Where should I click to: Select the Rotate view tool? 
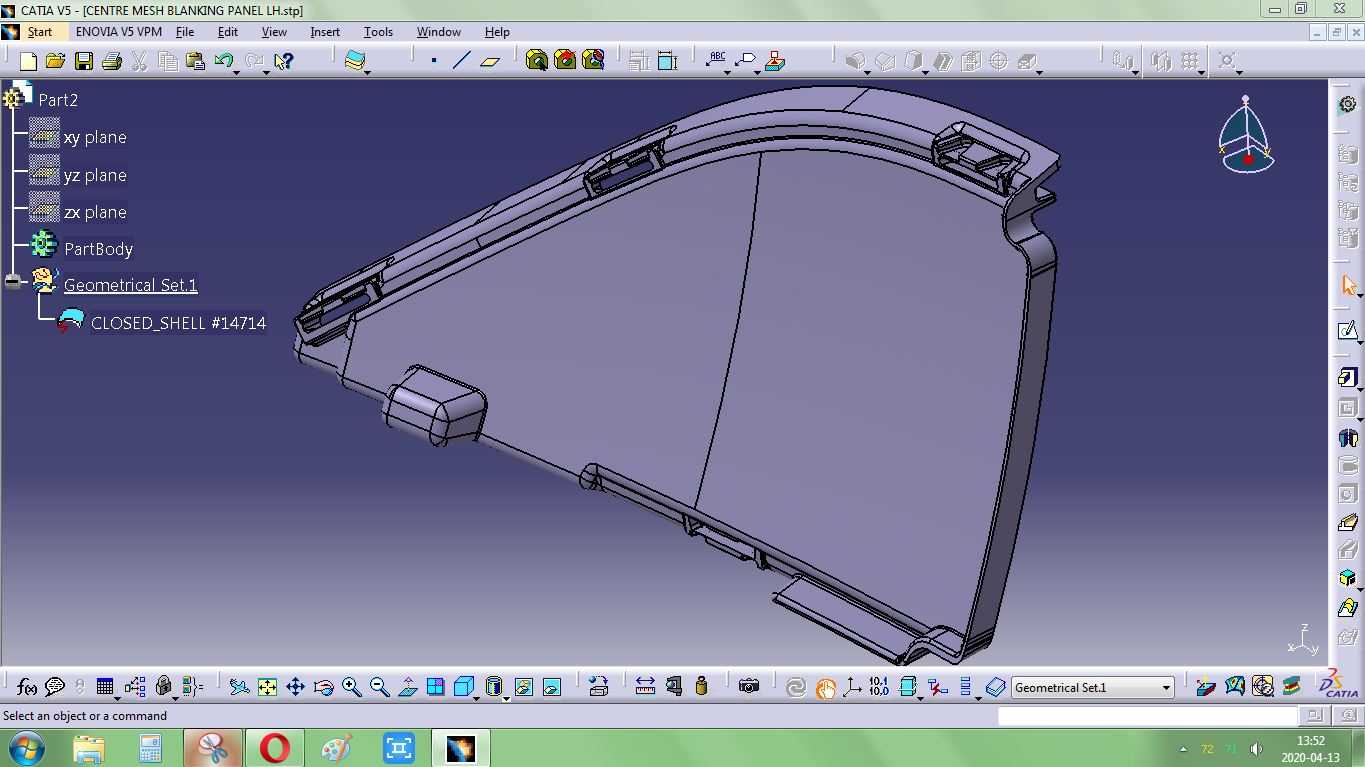(x=323, y=687)
